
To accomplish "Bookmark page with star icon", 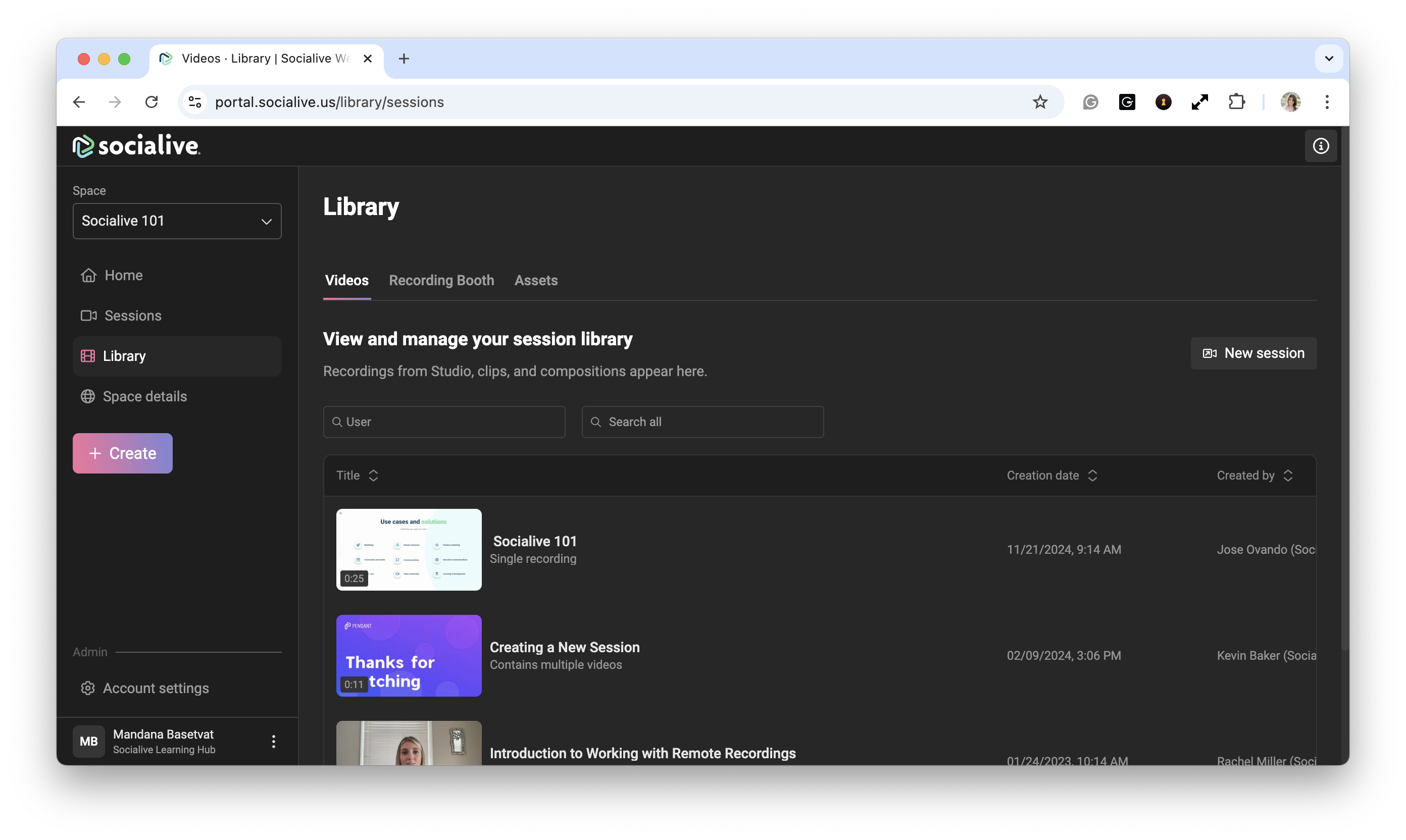I will (x=1040, y=102).
